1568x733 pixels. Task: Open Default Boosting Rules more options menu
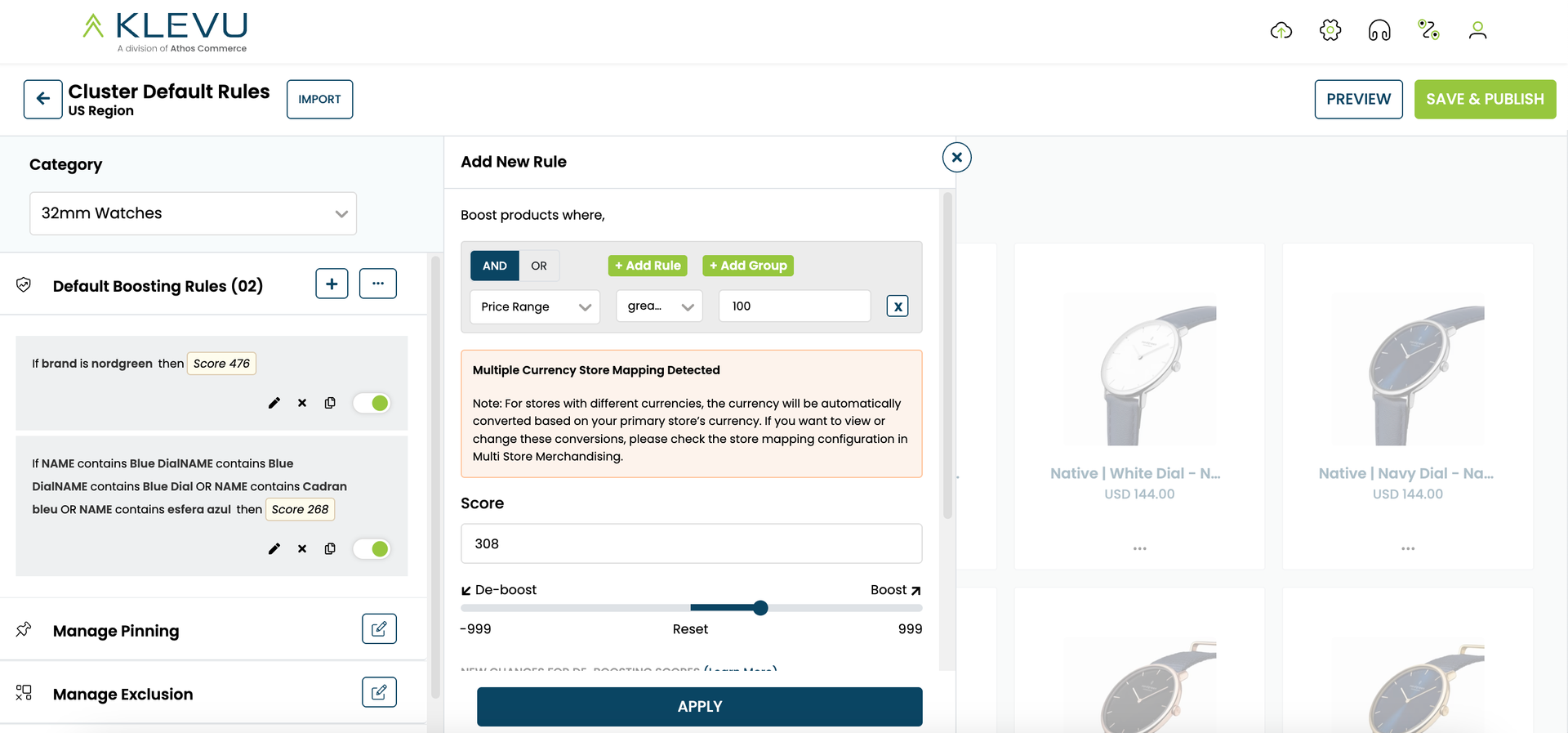378,284
